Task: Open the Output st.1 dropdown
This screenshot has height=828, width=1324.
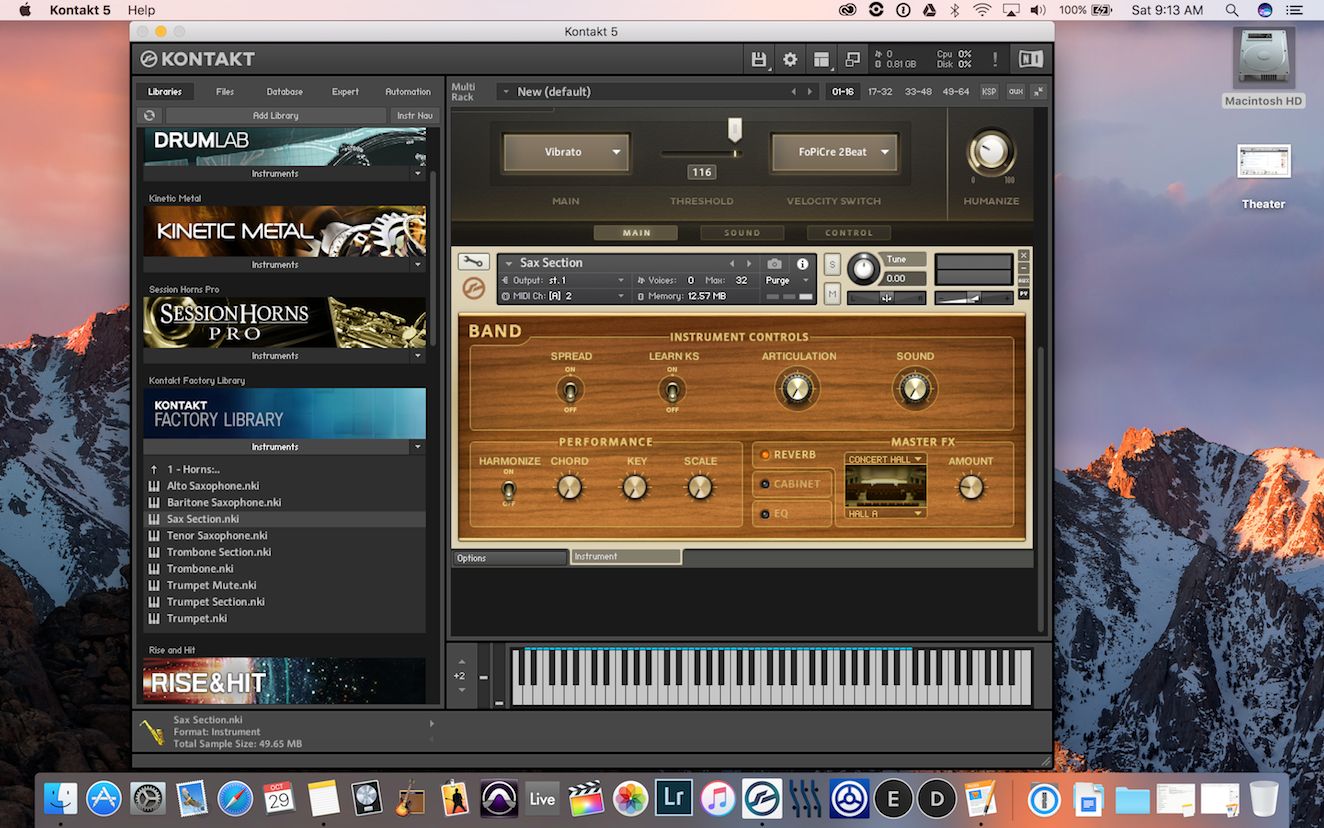Action: (x=565, y=280)
